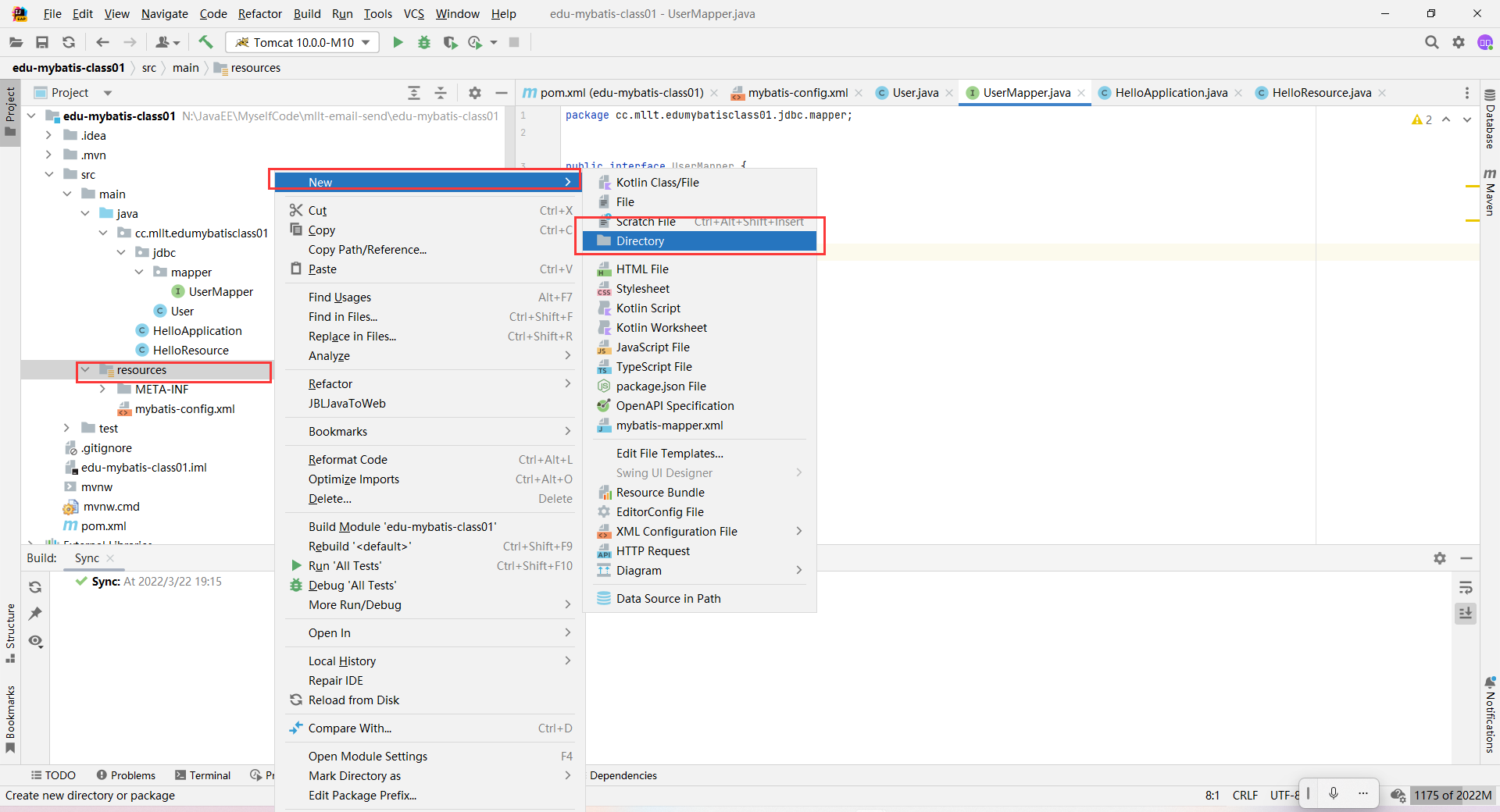Image resolution: width=1500 pixels, height=812 pixels.
Task: Open the Problems tool window button
Action: point(126,775)
